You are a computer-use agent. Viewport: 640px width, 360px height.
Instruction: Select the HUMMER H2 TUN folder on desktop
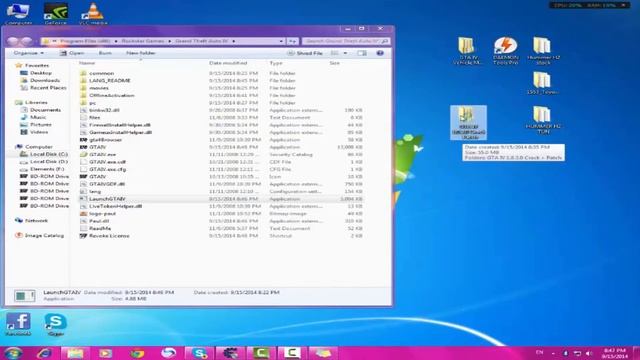543,120
